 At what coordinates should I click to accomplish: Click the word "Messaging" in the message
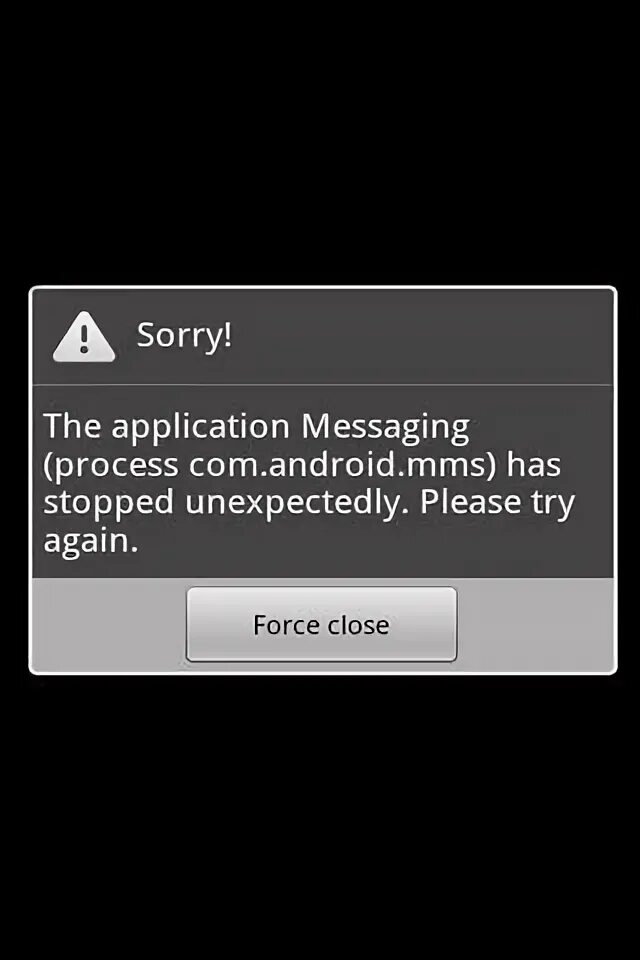coord(386,427)
